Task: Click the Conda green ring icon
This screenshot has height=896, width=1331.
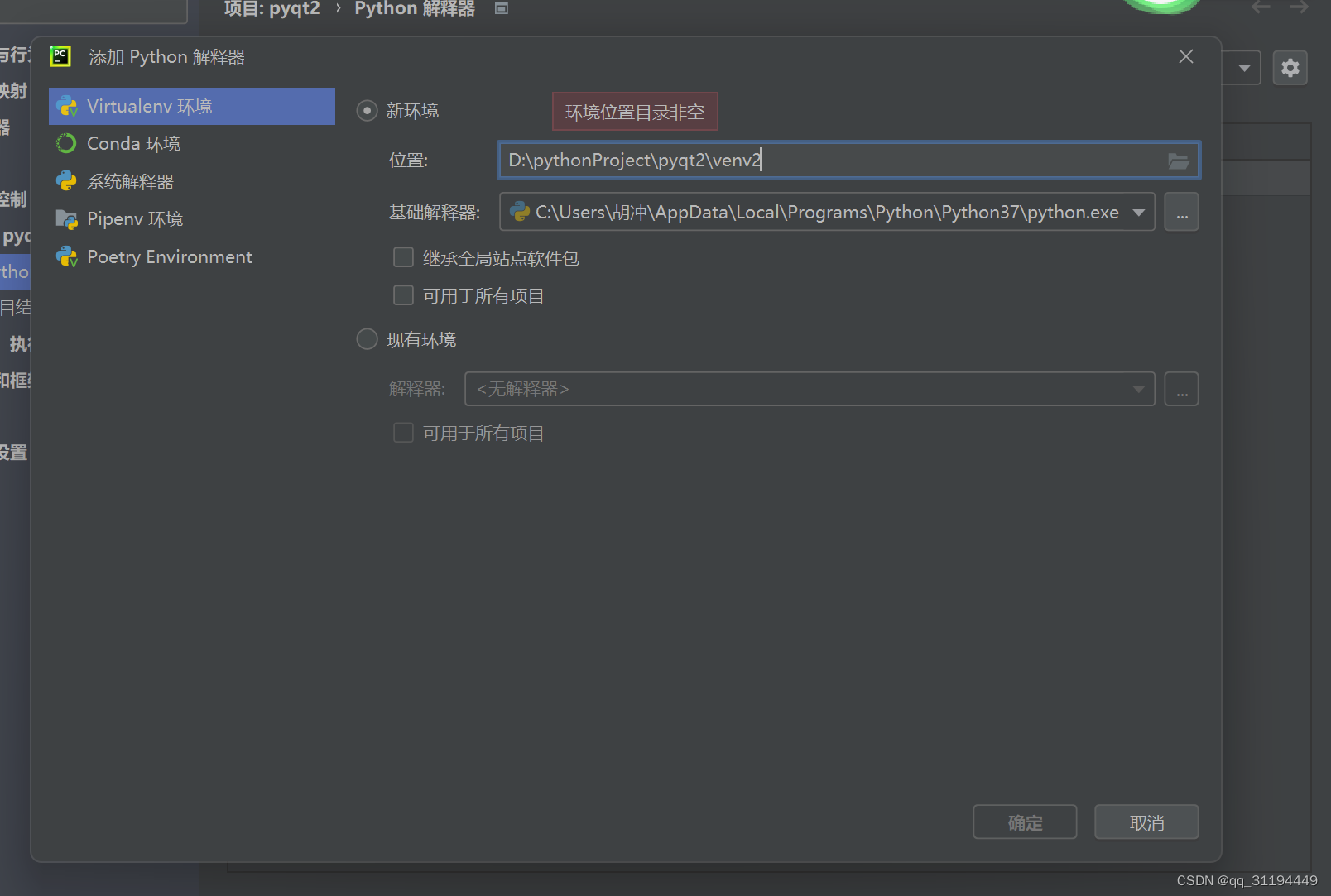Action: click(x=66, y=144)
